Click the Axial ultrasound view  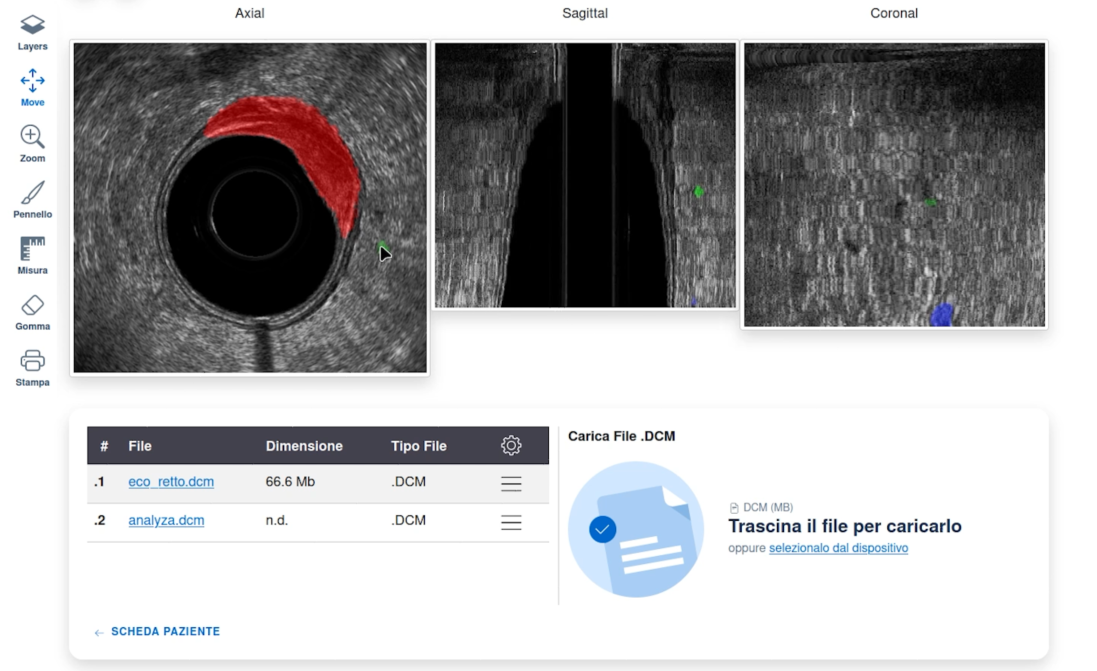250,208
